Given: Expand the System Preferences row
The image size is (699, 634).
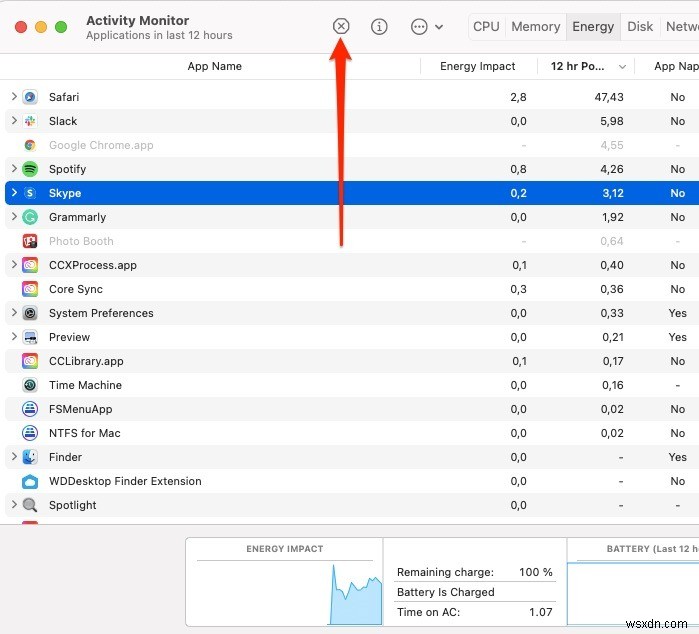Looking at the screenshot, I should (x=14, y=313).
